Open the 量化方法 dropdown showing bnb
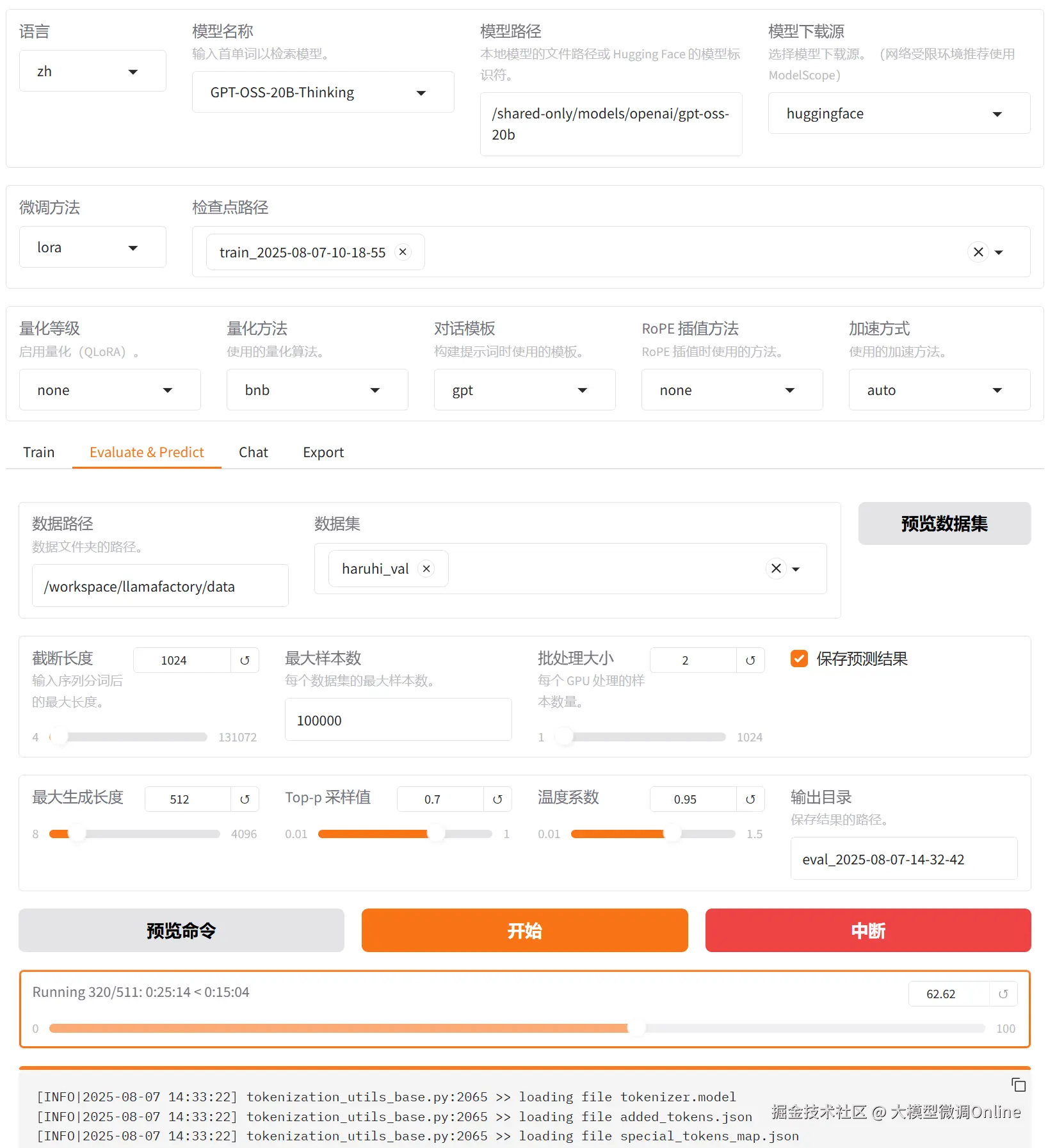This screenshot has width=1048, height=1148. tap(318, 390)
